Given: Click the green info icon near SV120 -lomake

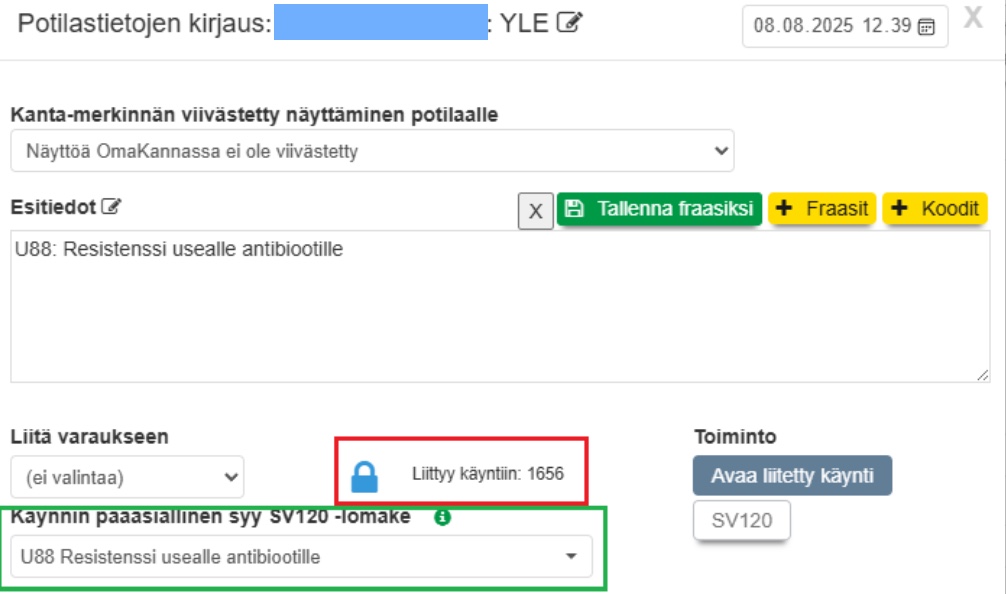Looking at the screenshot, I should 442,517.
